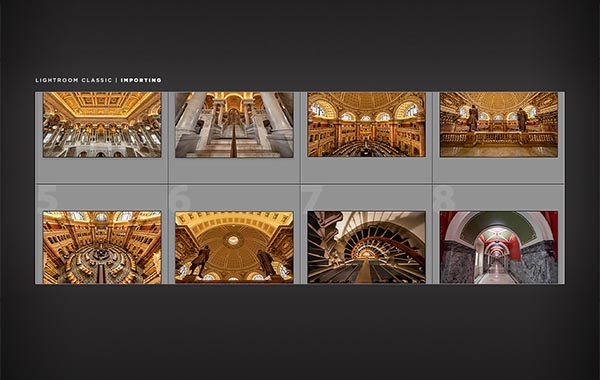Select thumbnail 8, the red arched corridor photo
This screenshot has height=380, width=600.
499,248
